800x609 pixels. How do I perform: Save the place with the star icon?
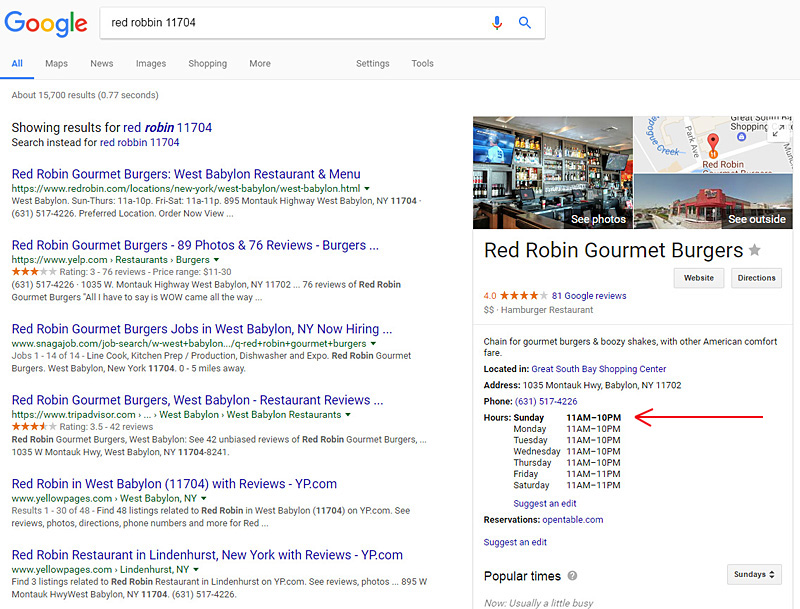coord(755,250)
